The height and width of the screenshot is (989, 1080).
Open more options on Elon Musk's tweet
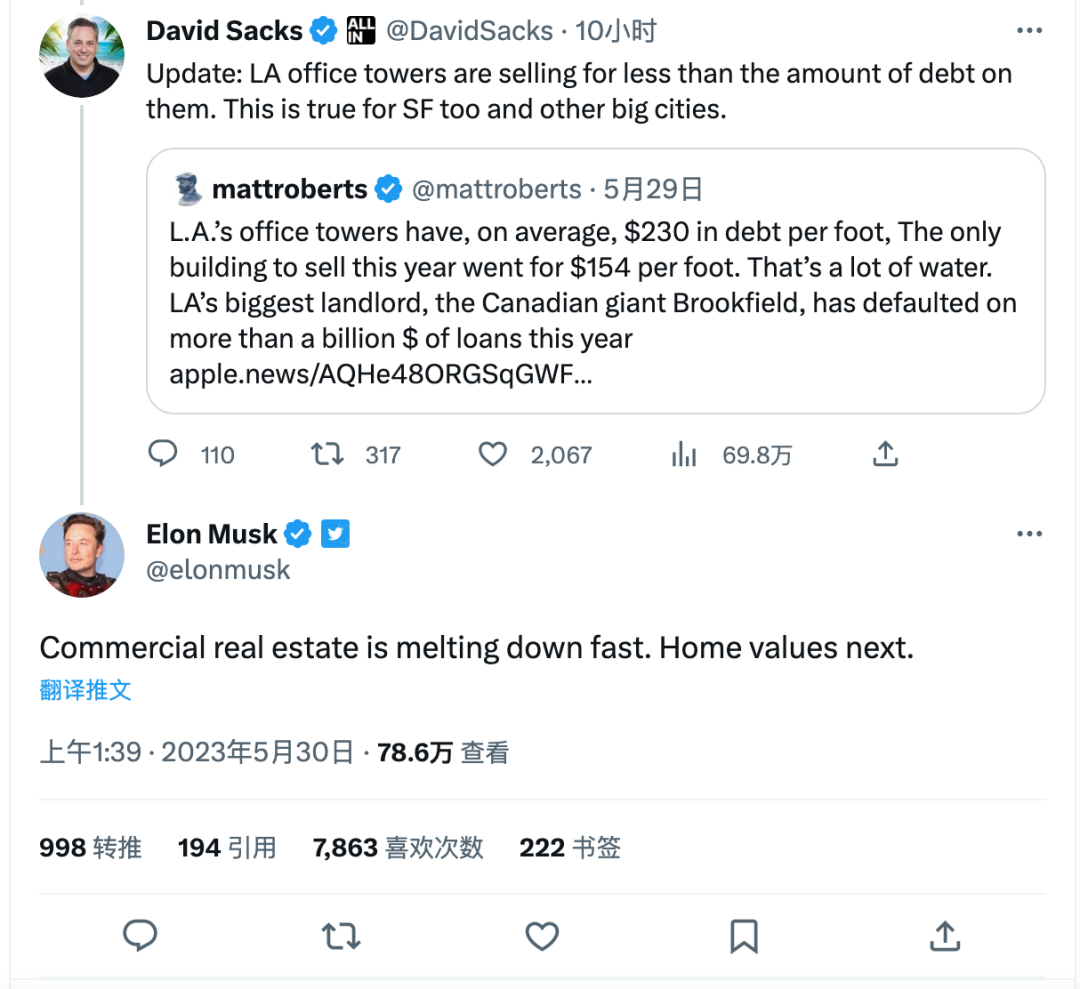[x=1029, y=534]
